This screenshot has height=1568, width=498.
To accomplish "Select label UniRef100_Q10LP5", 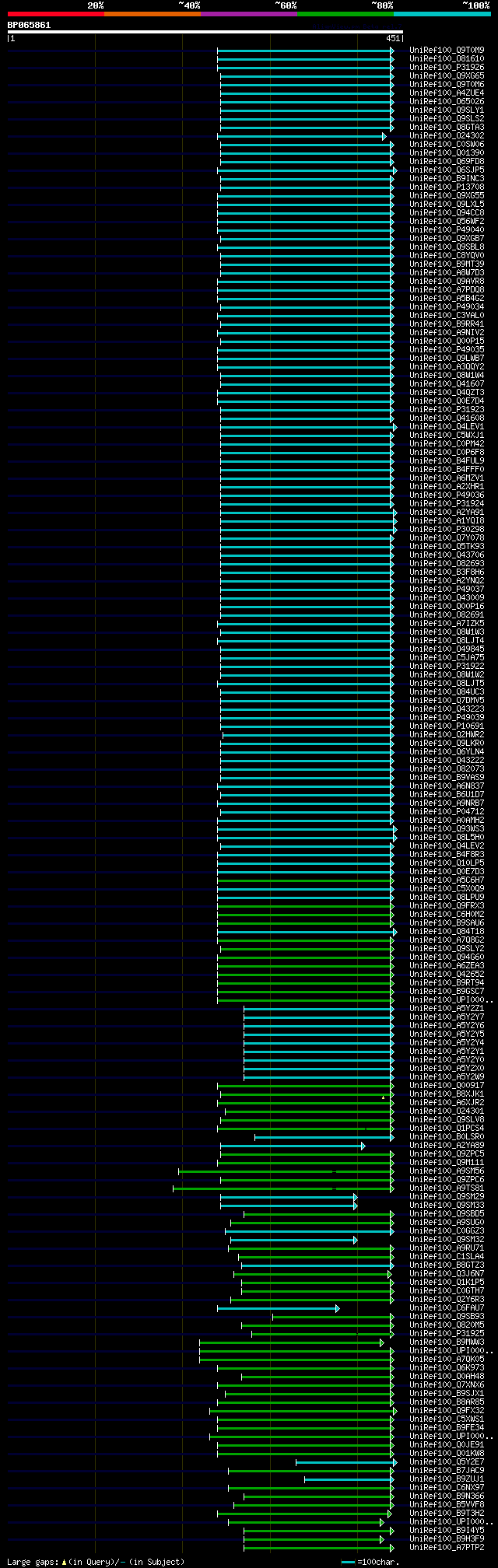I will [x=447, y=863].
